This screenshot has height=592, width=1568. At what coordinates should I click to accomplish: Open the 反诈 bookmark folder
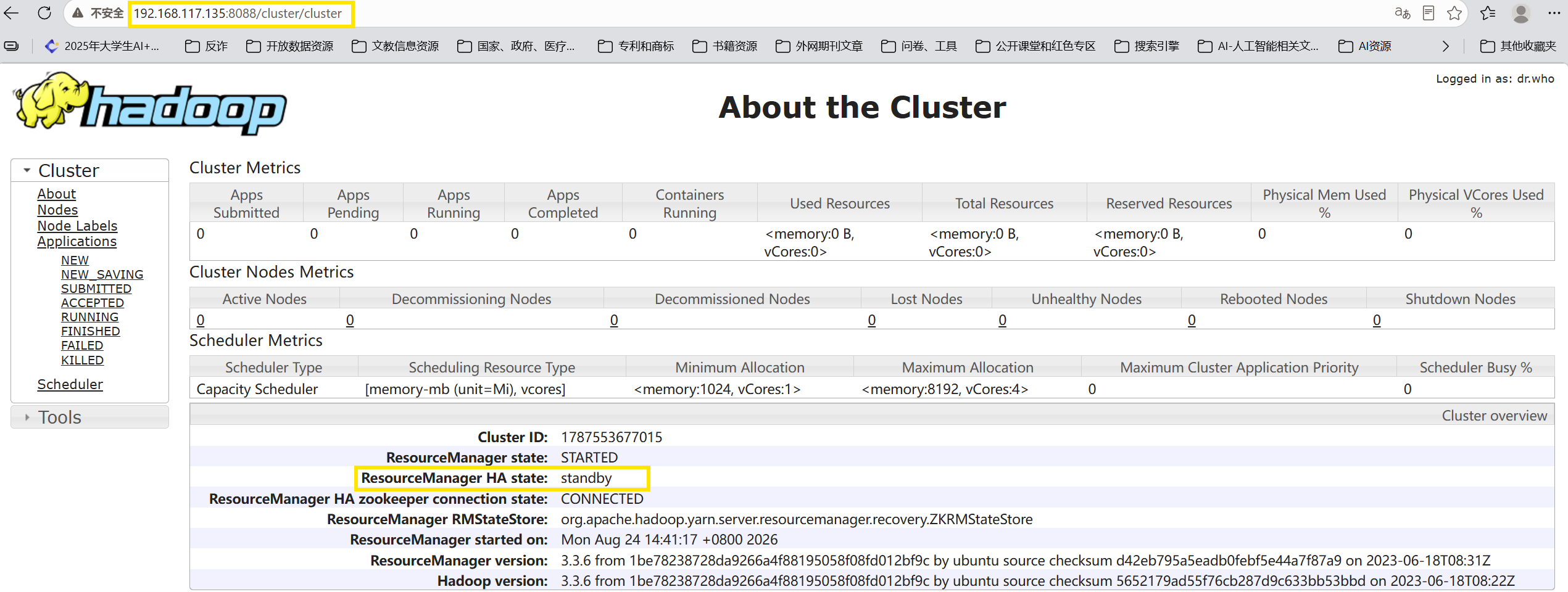(x=207, y=46)
